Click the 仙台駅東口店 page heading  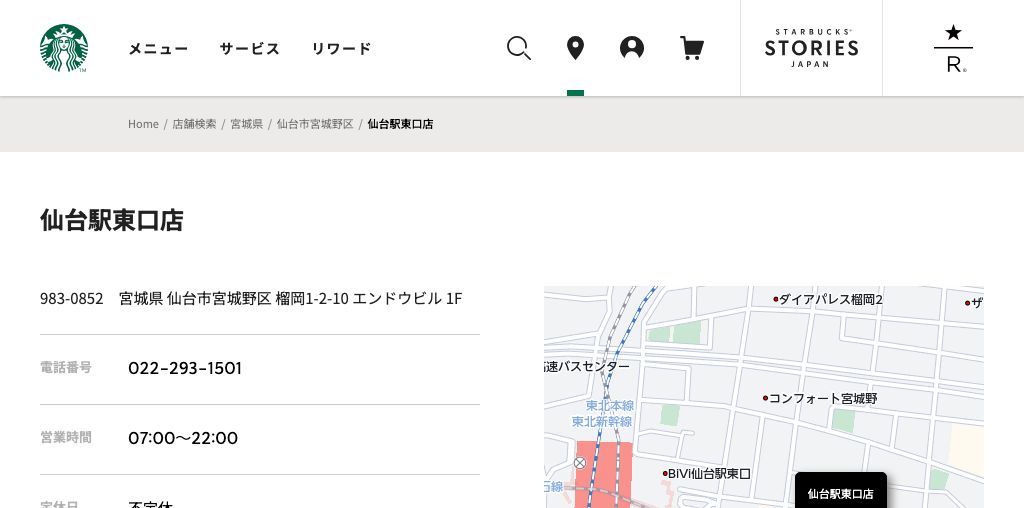pos(112,220)
